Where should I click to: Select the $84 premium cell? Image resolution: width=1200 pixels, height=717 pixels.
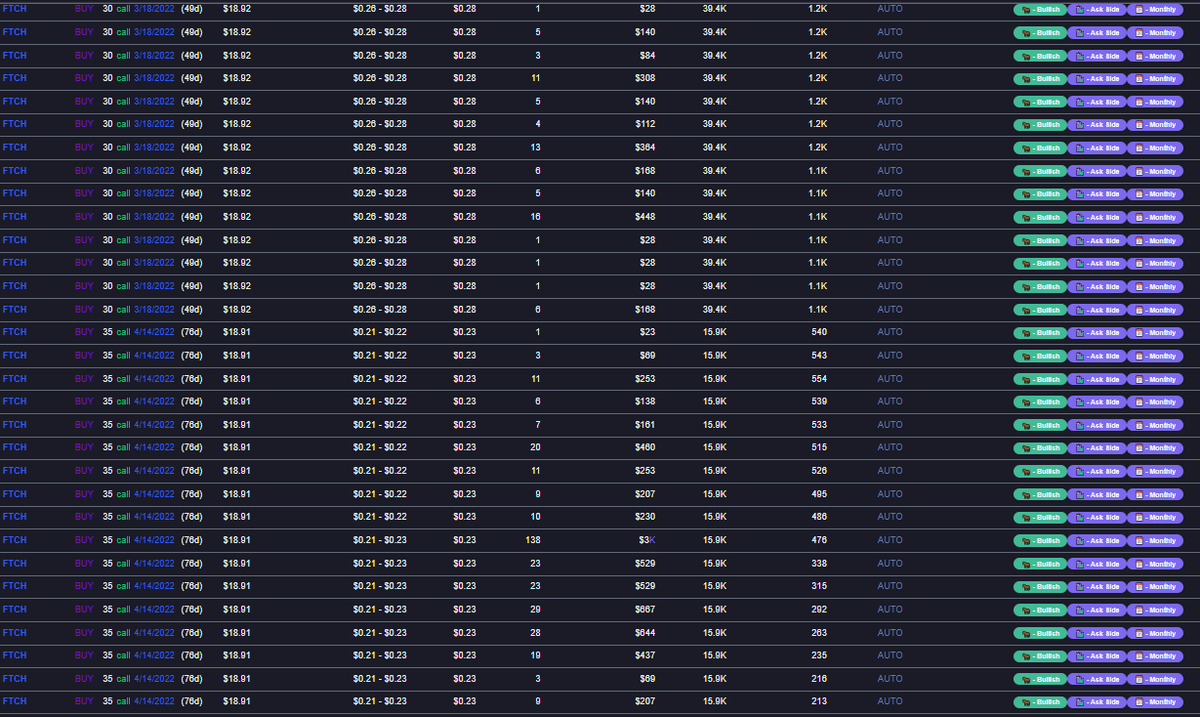[645, 55]
